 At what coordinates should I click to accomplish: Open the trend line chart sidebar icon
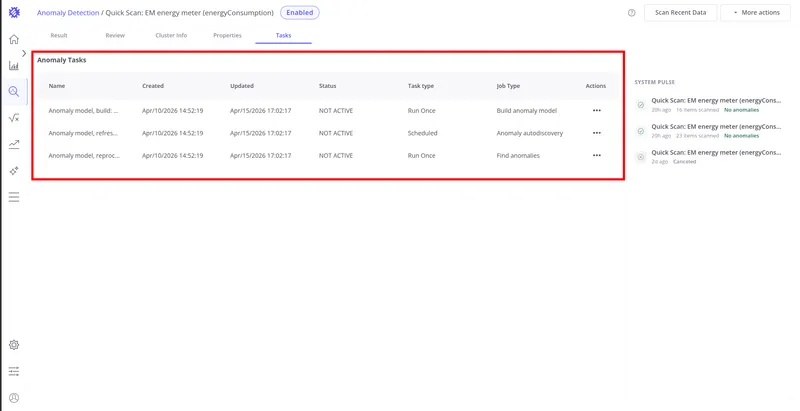[x=14, y=144]
